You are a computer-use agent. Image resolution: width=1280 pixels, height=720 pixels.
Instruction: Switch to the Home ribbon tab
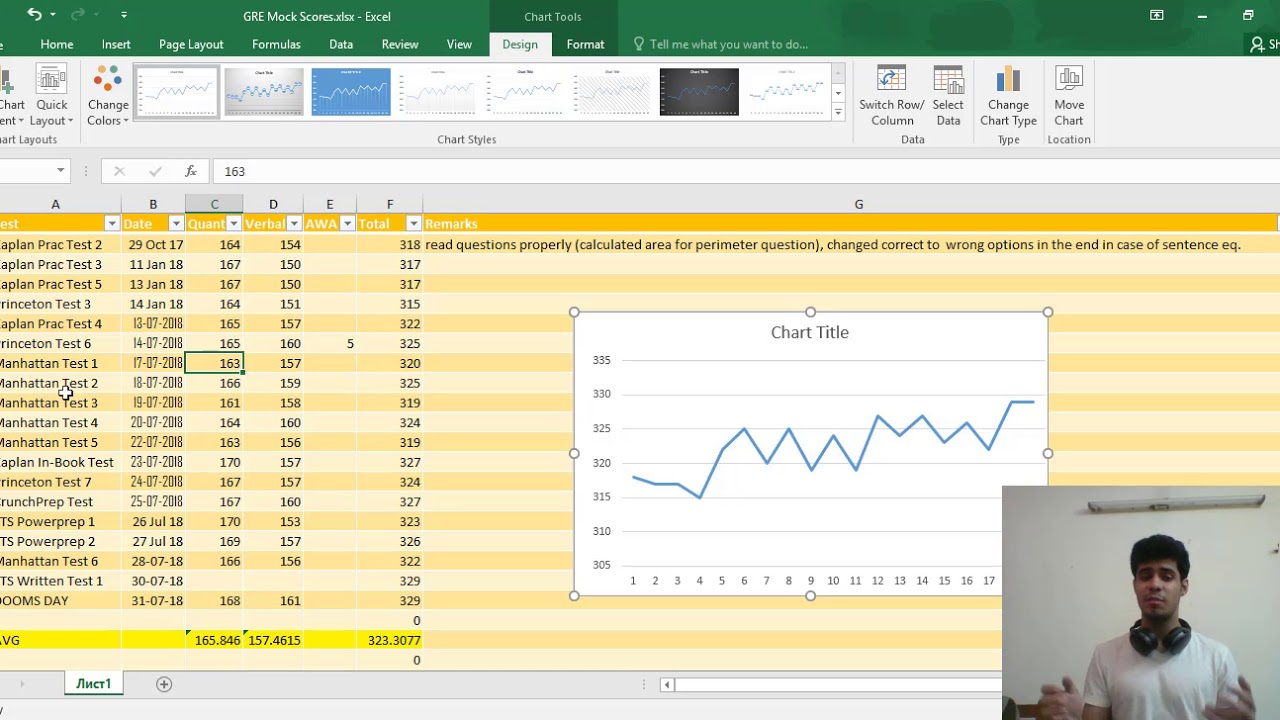[57, 44]
